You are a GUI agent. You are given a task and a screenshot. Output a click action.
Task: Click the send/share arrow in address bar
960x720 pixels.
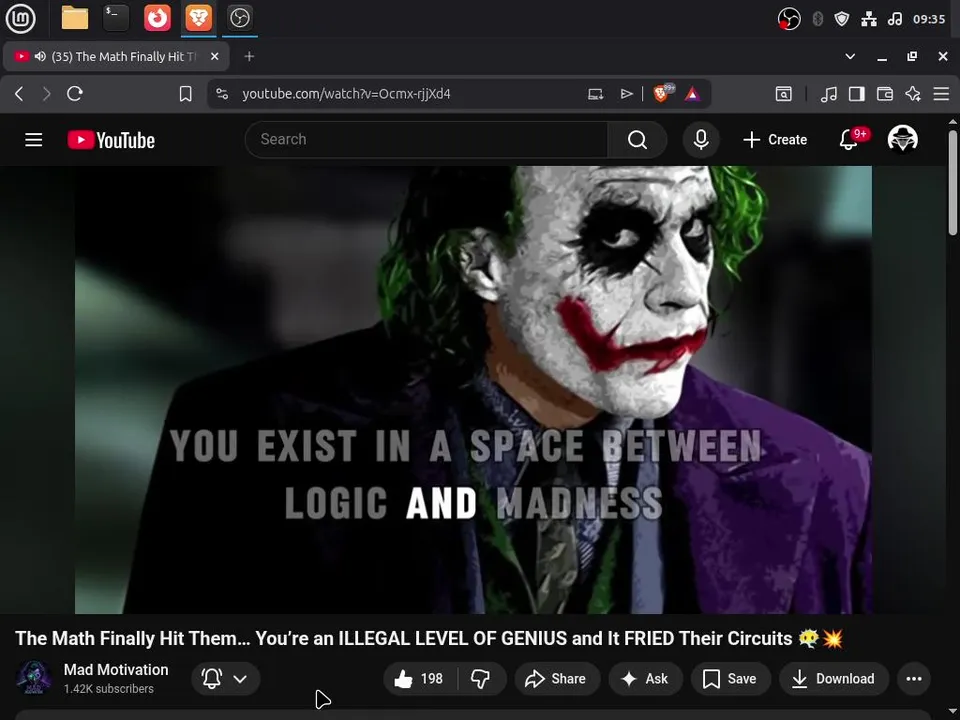coord(626,94)
